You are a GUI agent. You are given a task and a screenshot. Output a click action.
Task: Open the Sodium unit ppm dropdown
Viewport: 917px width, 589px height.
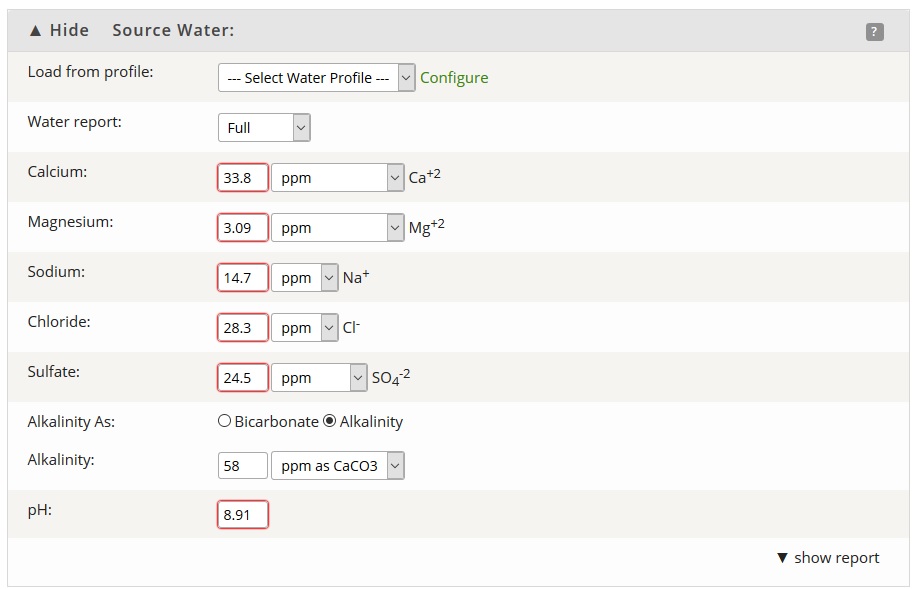[305, 278]
